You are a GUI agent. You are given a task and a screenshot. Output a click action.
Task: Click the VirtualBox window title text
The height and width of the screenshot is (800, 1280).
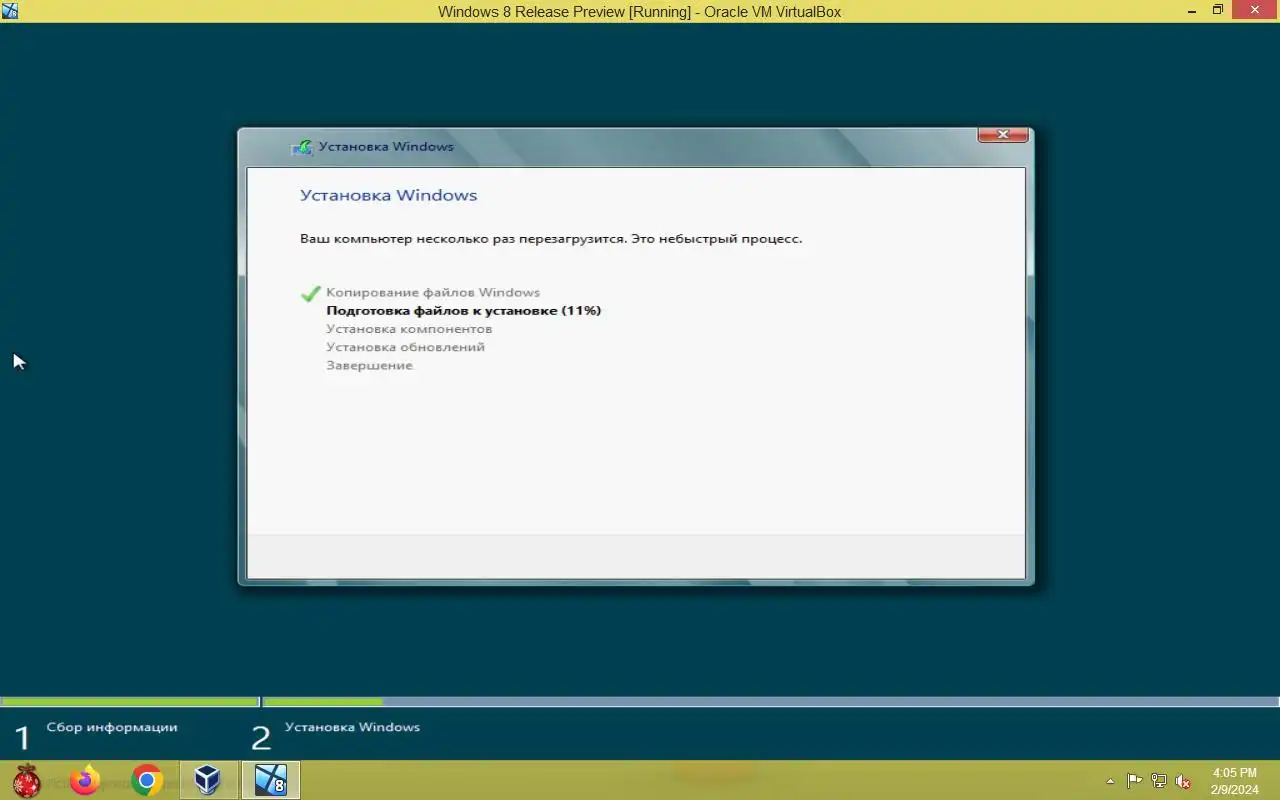pos(640,12)
